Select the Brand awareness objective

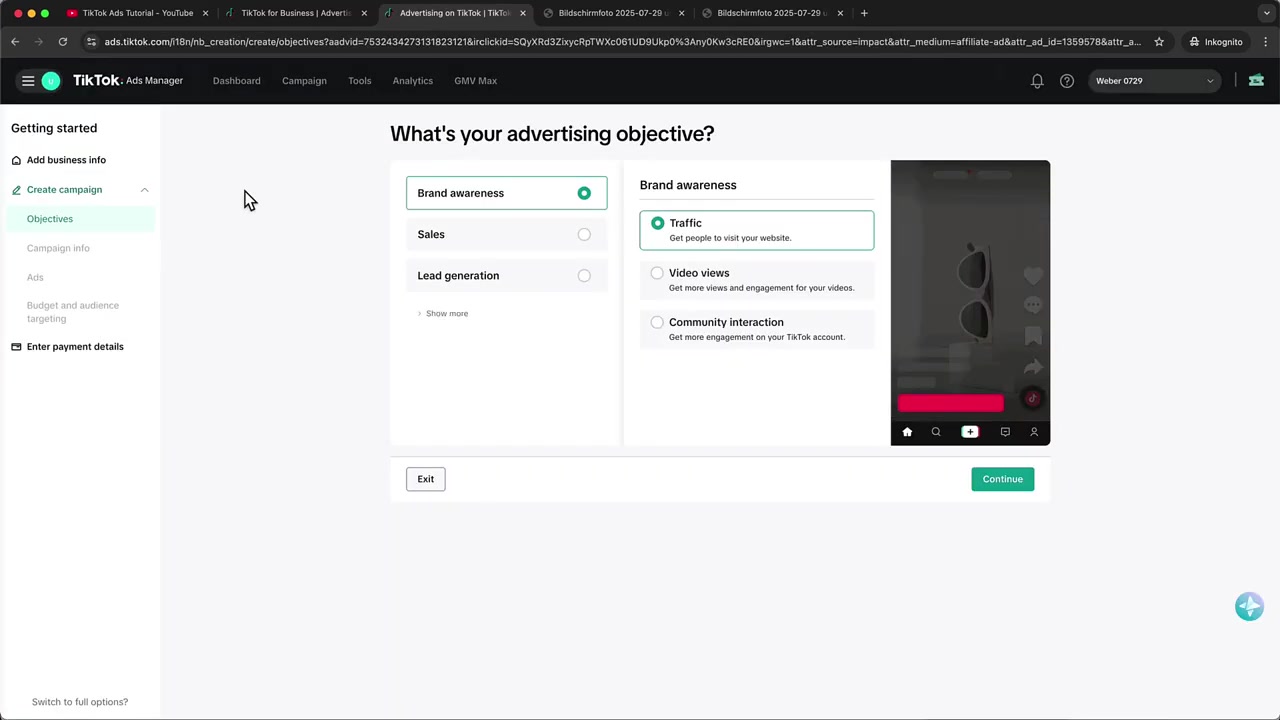(506, 193)
